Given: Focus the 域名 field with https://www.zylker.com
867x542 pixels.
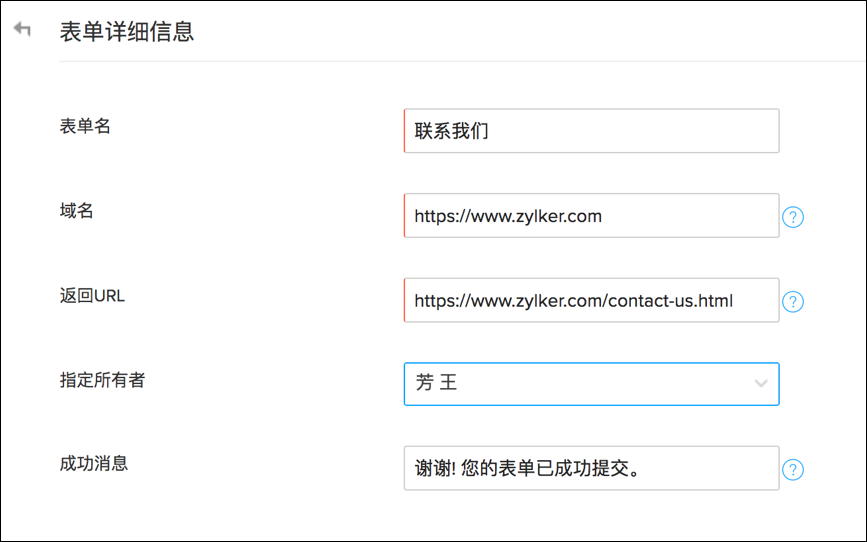Looking at the screenshot, I should click(x=592, y=216).
